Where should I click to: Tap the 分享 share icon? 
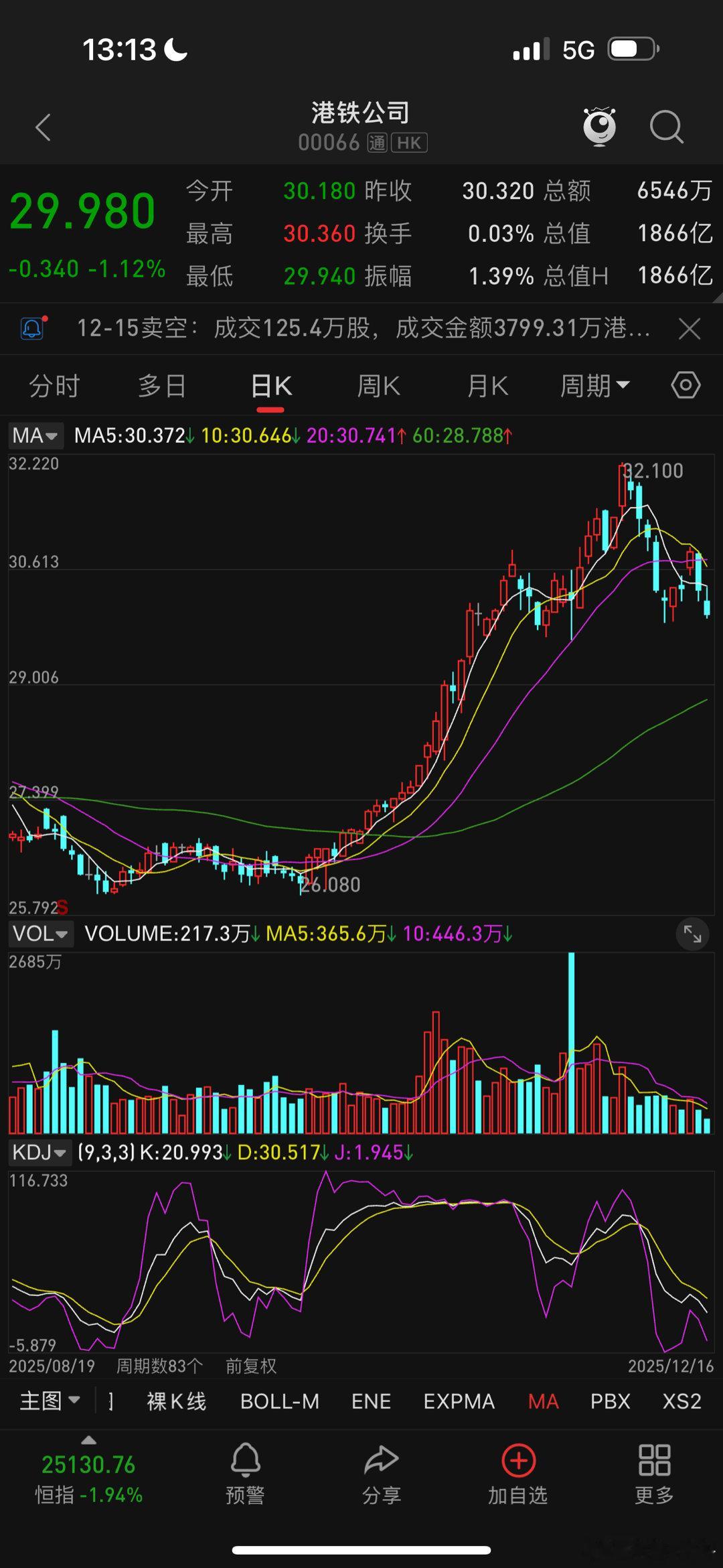click(x=381, y=1460)
